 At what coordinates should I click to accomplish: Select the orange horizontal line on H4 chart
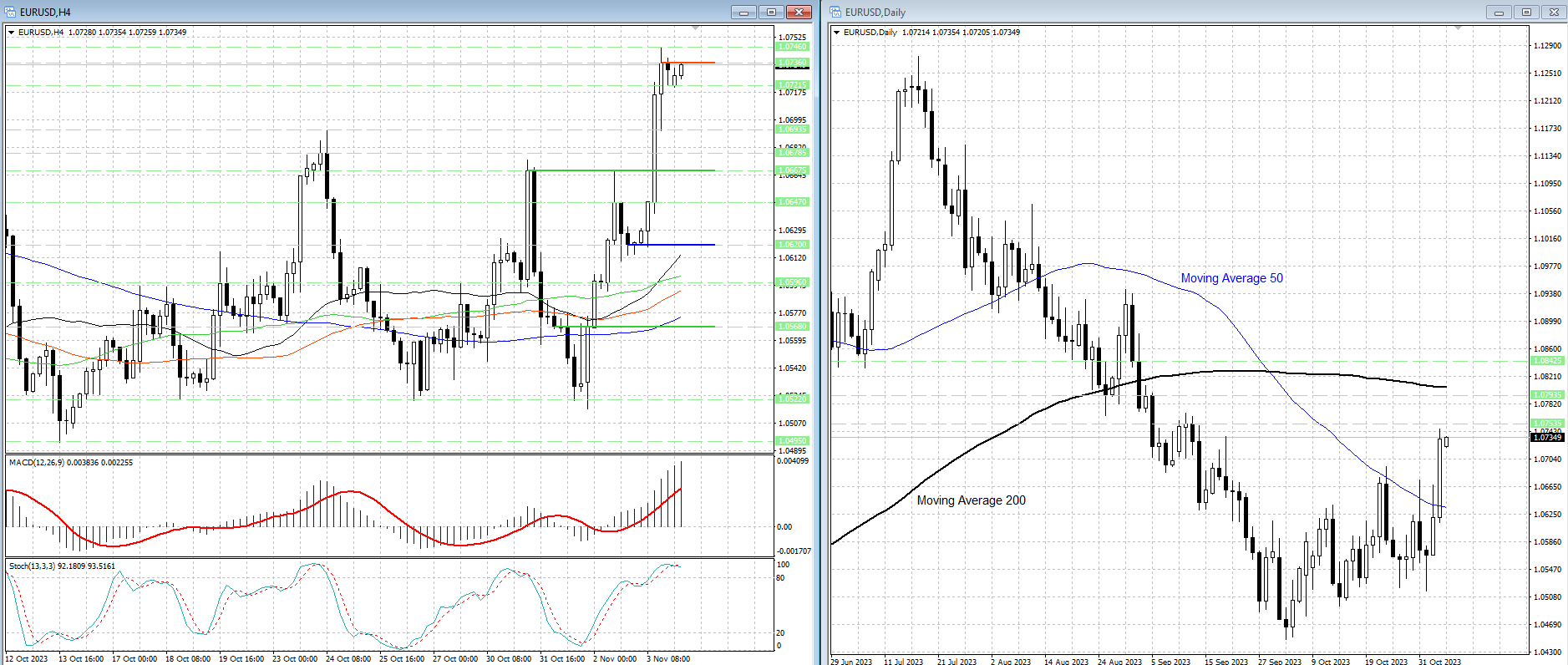688,63
